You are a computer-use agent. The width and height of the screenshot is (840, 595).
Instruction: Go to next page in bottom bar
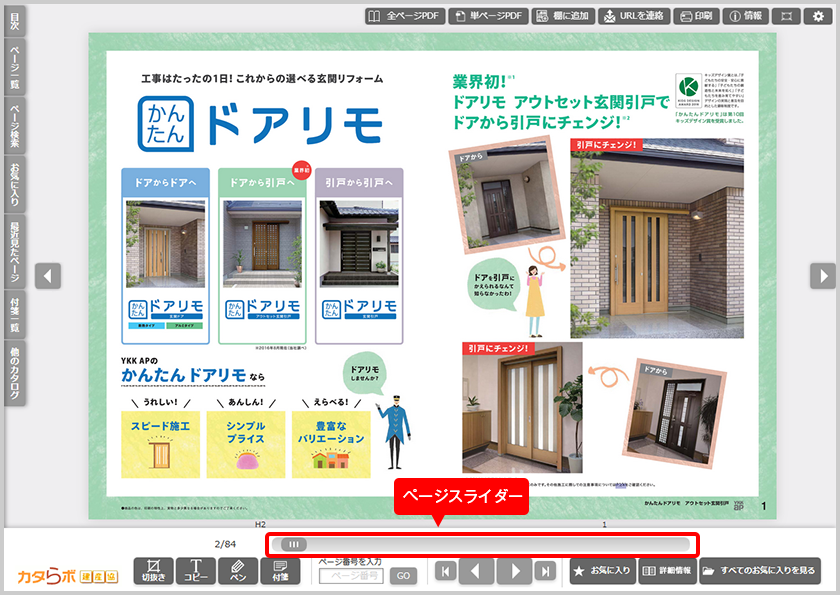click(x=513, y=572)
